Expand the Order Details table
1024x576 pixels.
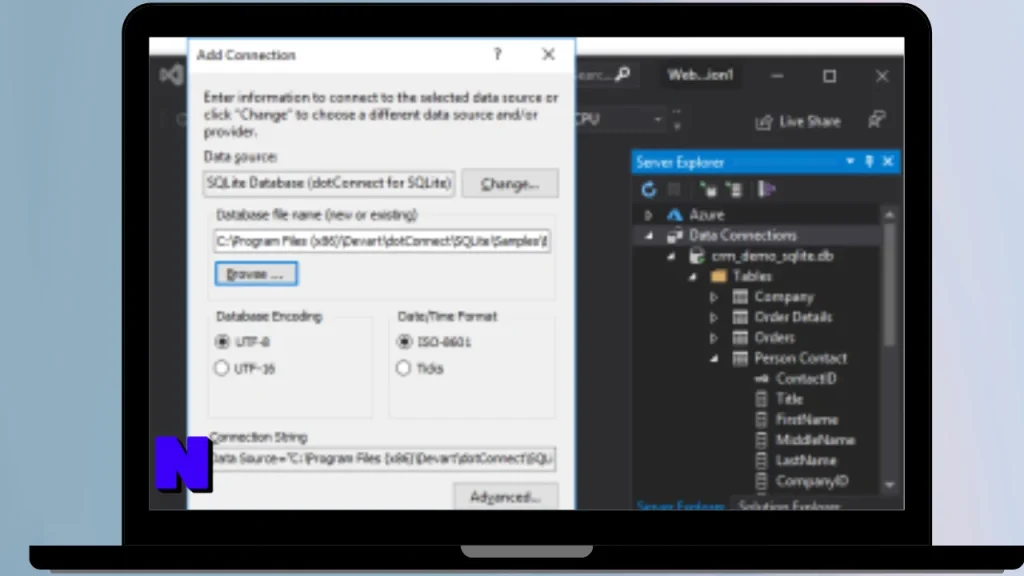click(x=714, y=317)
